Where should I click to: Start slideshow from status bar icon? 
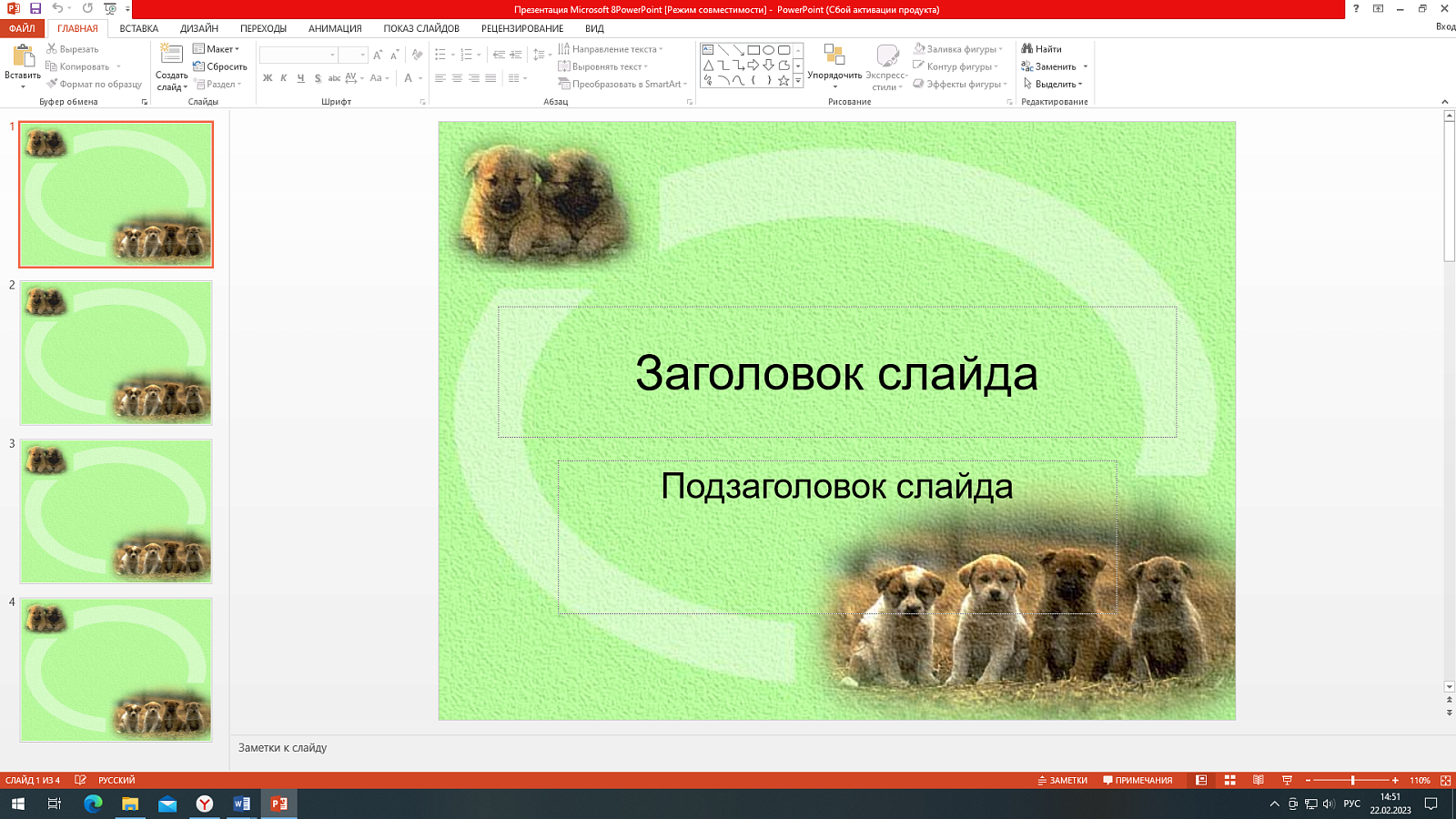pyautogui.click(x=1287, y=780)
